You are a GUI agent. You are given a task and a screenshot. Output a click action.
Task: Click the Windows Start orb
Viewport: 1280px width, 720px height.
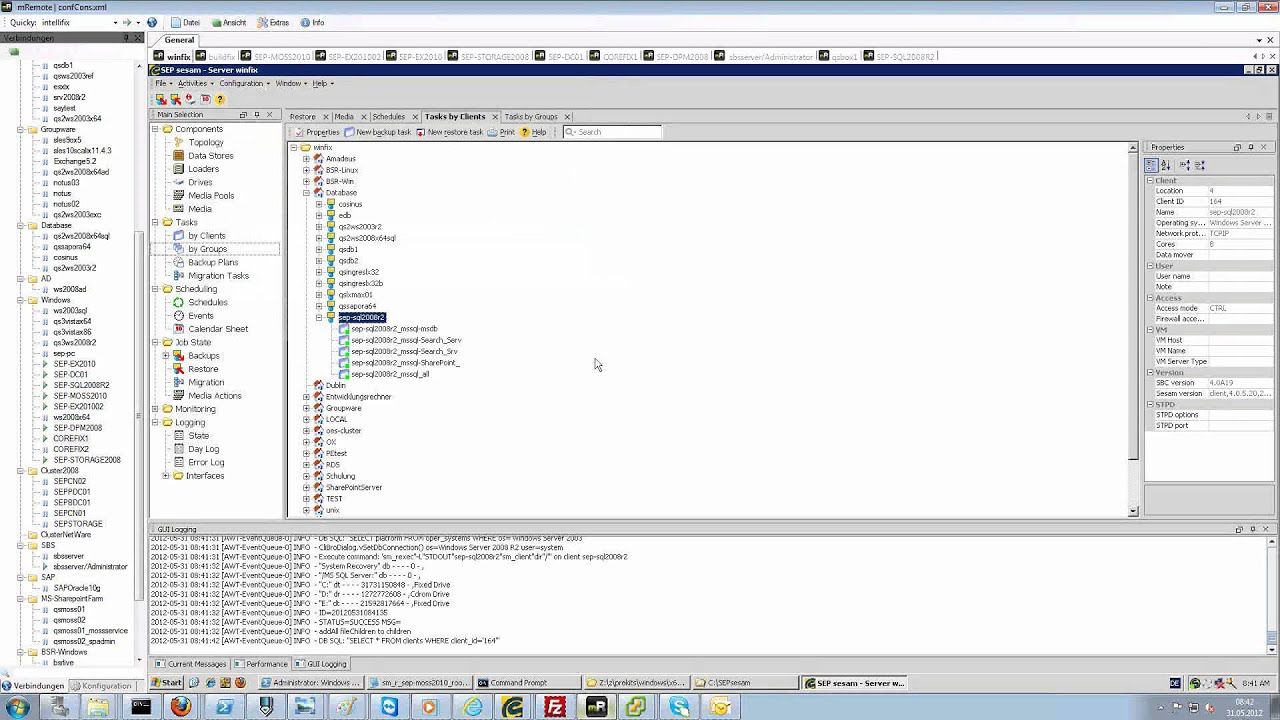point(17,707)
